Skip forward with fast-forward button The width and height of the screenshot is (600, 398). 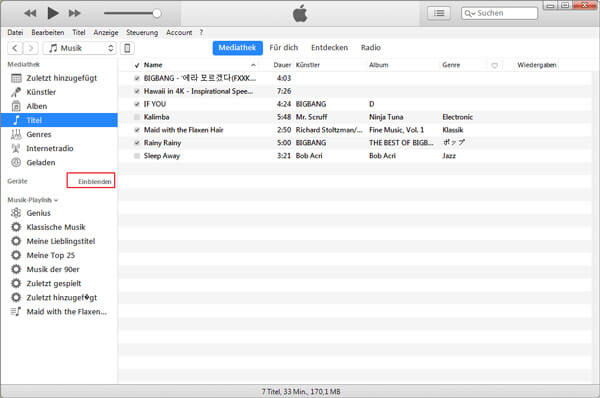point(75,13)
